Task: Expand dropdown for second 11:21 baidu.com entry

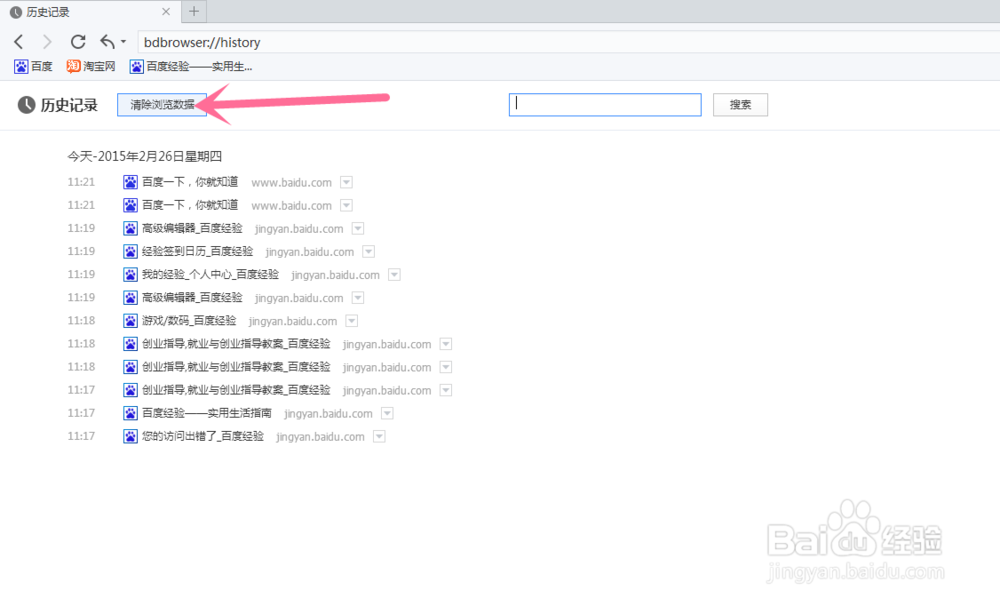Action: tap(346, 205)
